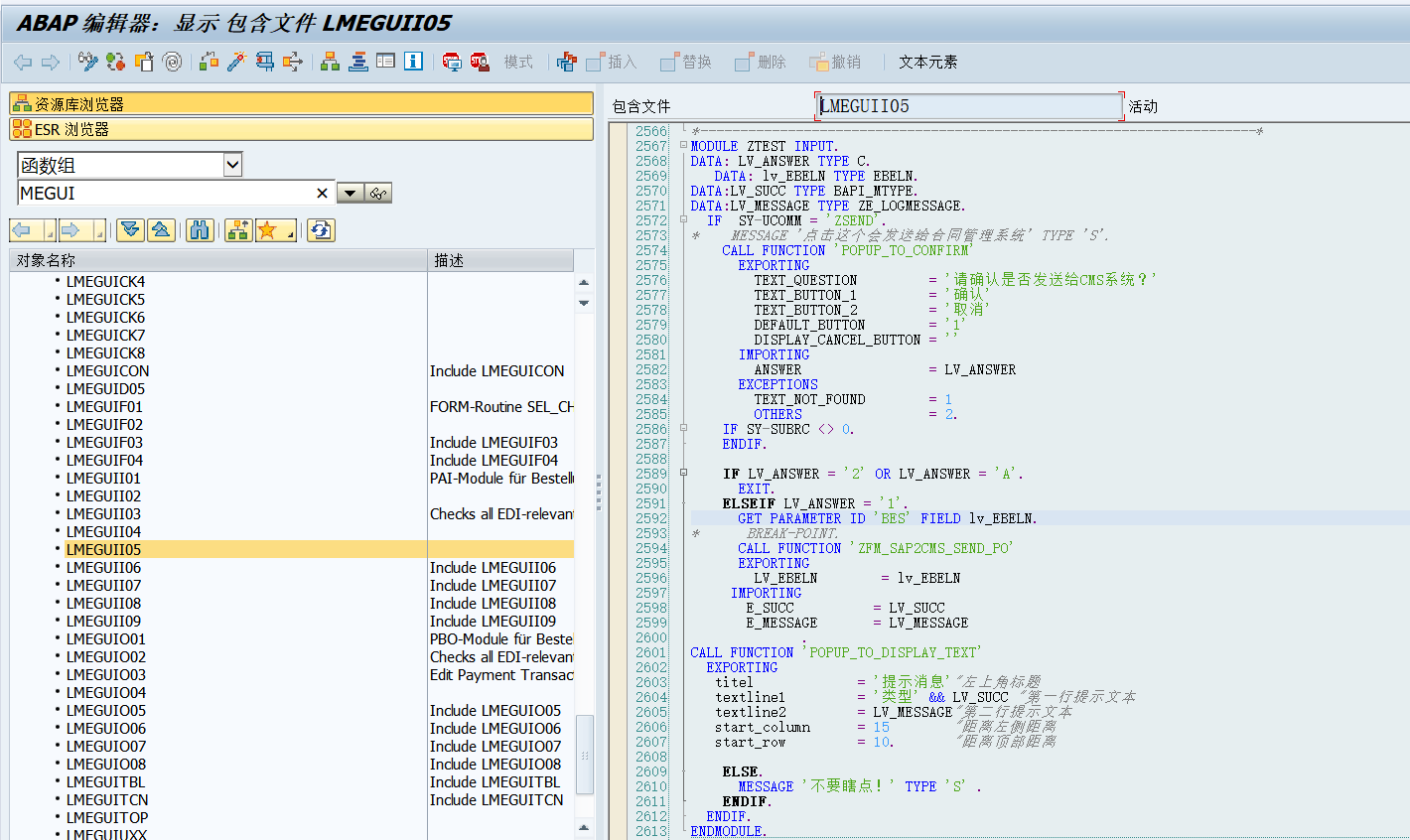1410x840 pixels.
Task: Open the 函数组 object type dropdown
Action: (x=232, y=165)
